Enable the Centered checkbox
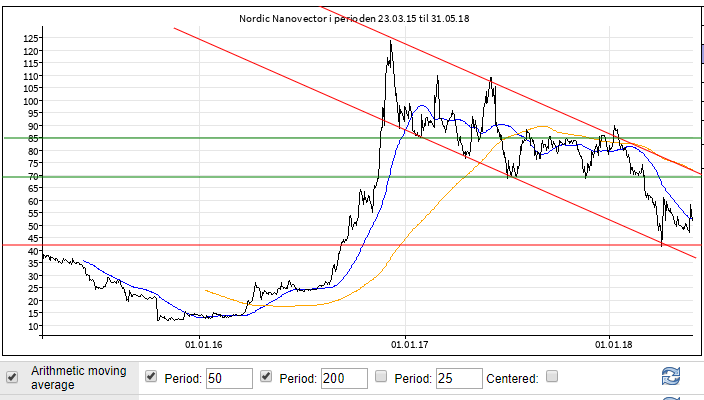The image size is (704, 400). (x=552, y=376)
